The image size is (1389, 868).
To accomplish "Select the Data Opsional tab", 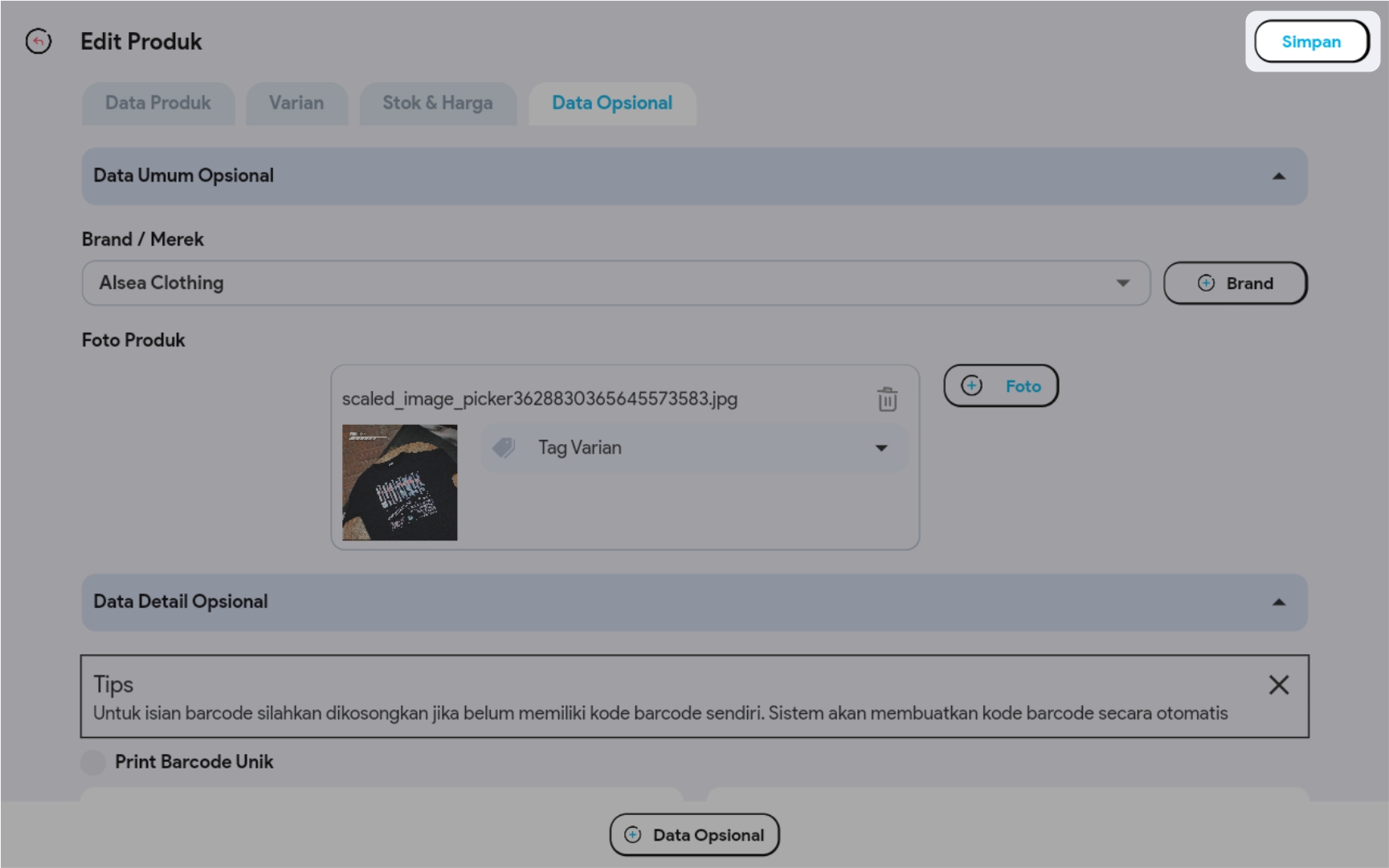I will pyautogui.click(x=611, y=104).
